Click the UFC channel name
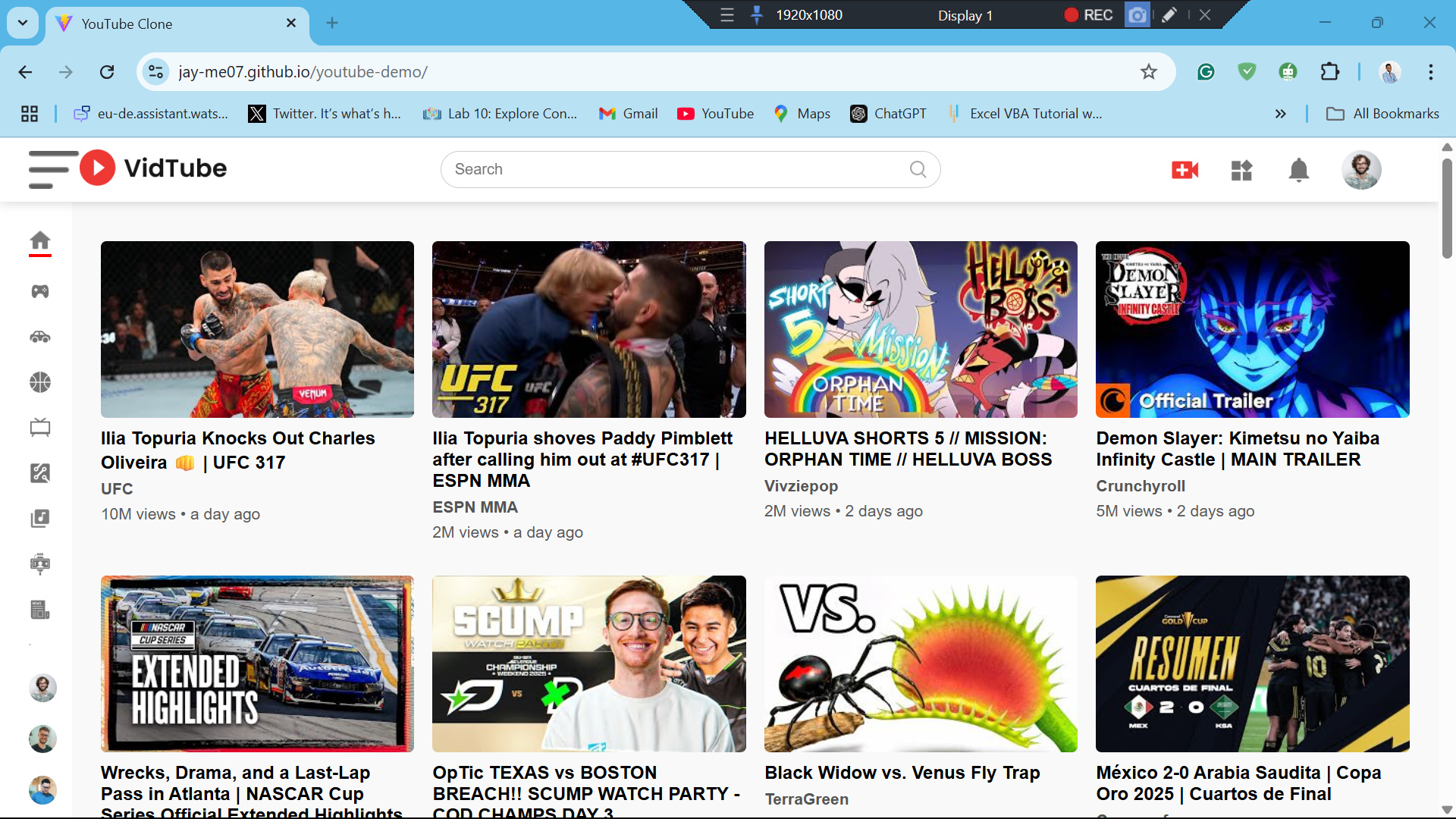Image resolution: width=1456 pixels, height=819 pixels. [117, 489]
